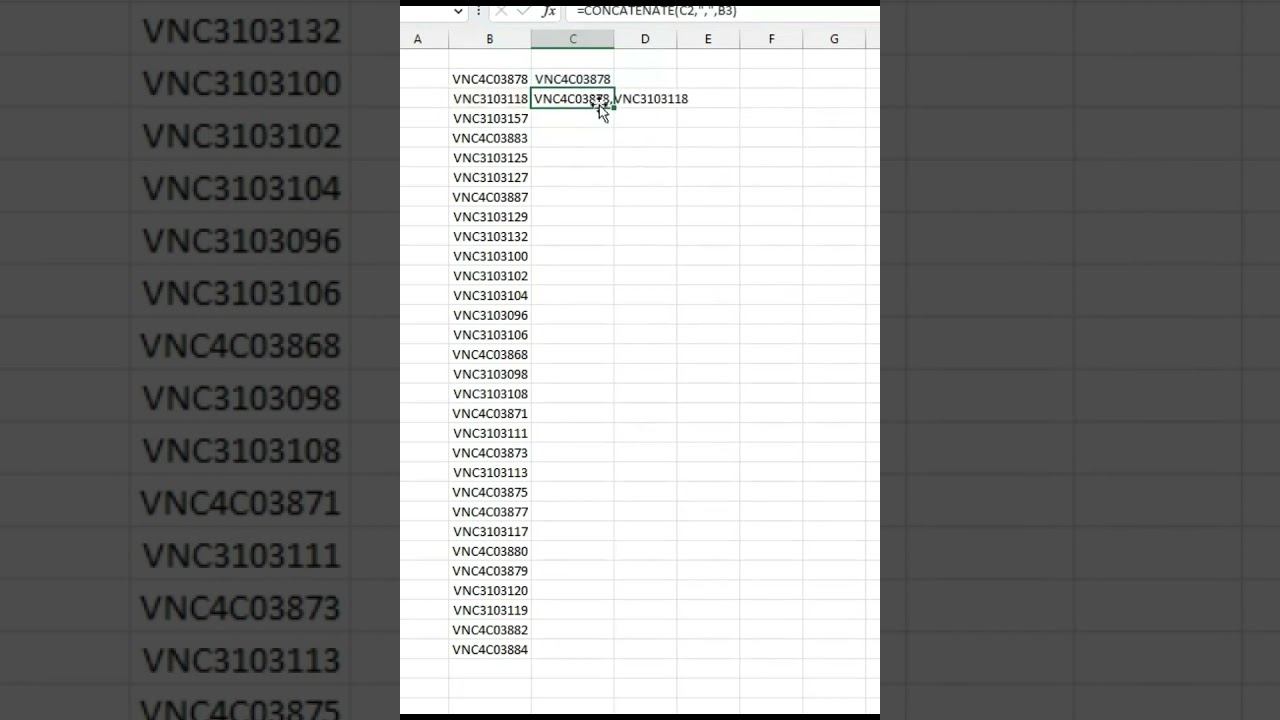Viewport: 1280px width, 720px height.
Task: Select cell VNC3103108
Action: pyautogui.click(x=490, y=394)
